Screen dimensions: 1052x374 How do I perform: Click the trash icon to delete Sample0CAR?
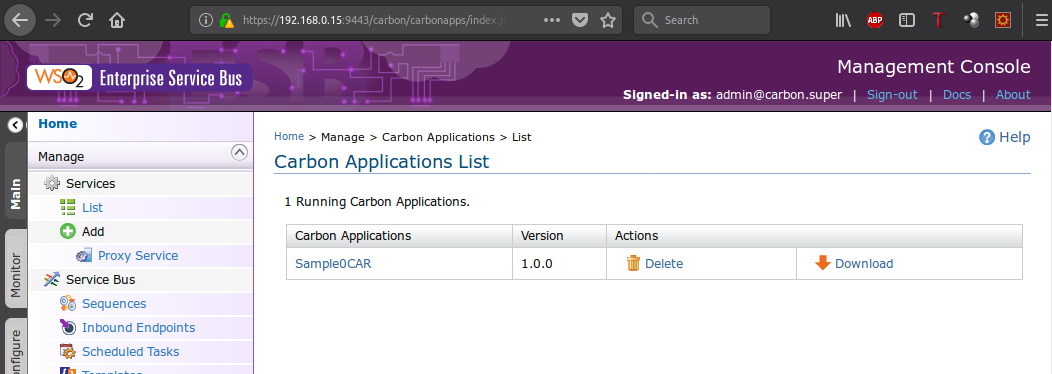click(x=633, y=263)
